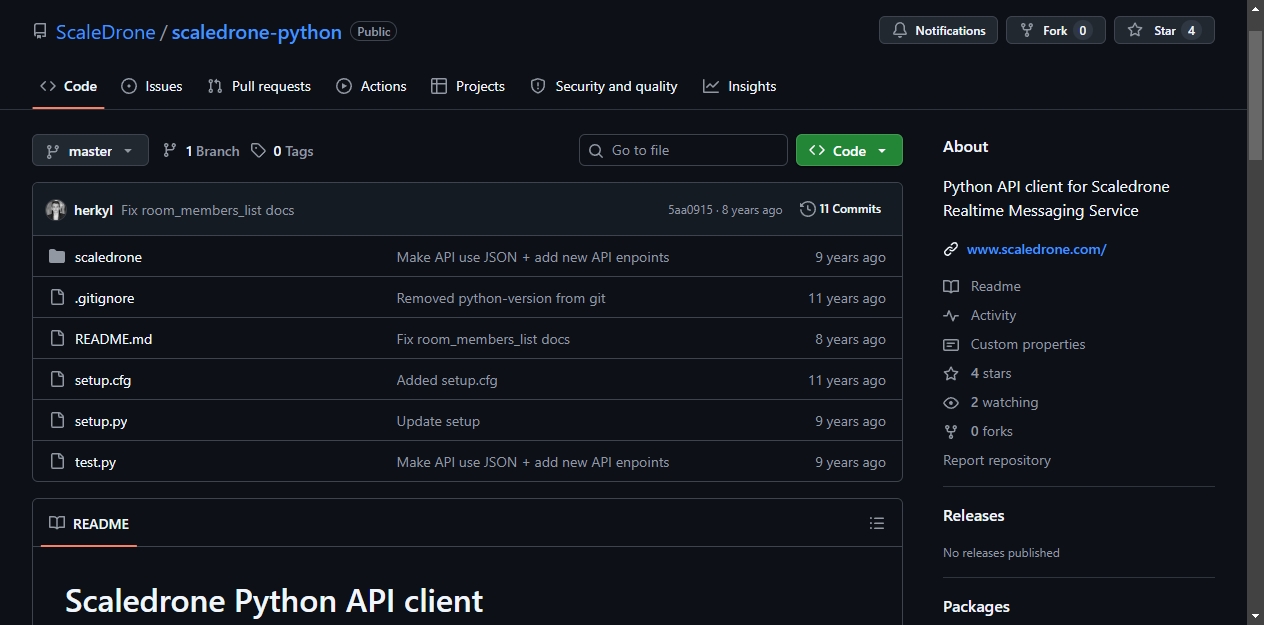
Task: Click the repository icon beside ScaleDrone
Action: coord(40,31)
